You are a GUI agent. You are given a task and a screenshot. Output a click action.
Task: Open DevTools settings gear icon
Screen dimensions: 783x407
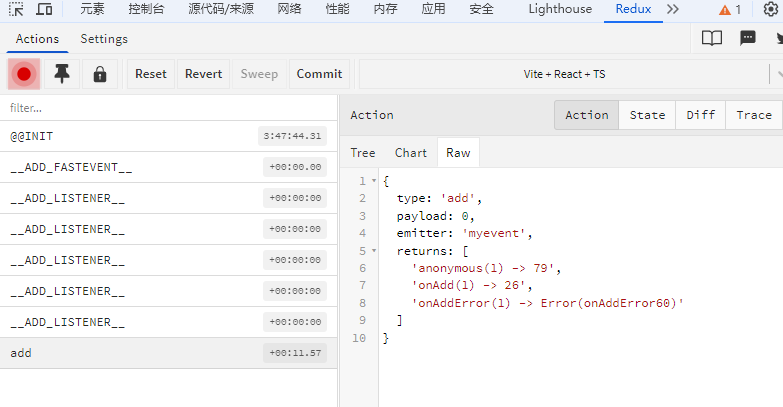pyautogui.click(x=772, y=9)
